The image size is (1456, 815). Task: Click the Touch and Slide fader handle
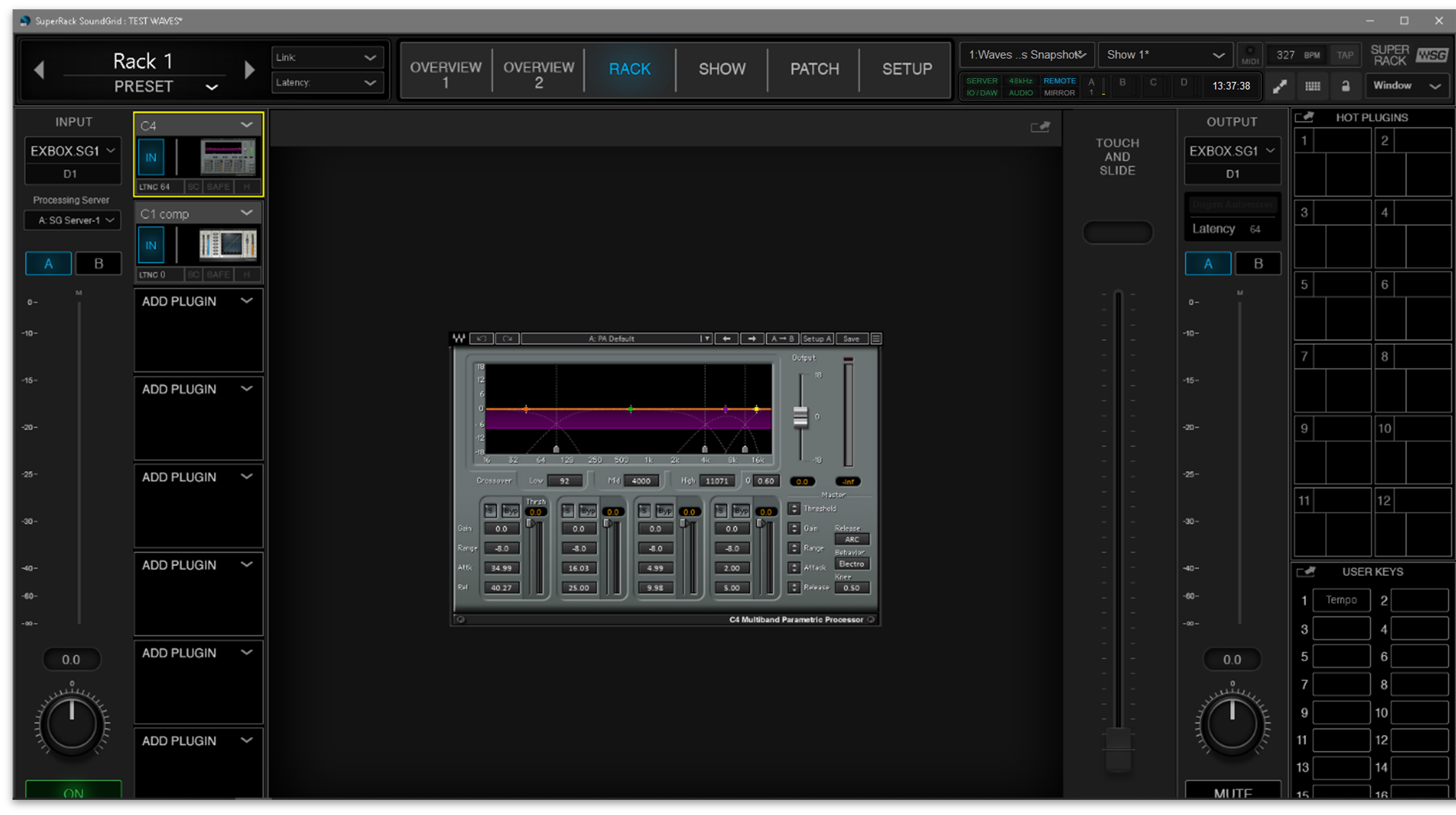point(1118,749)
